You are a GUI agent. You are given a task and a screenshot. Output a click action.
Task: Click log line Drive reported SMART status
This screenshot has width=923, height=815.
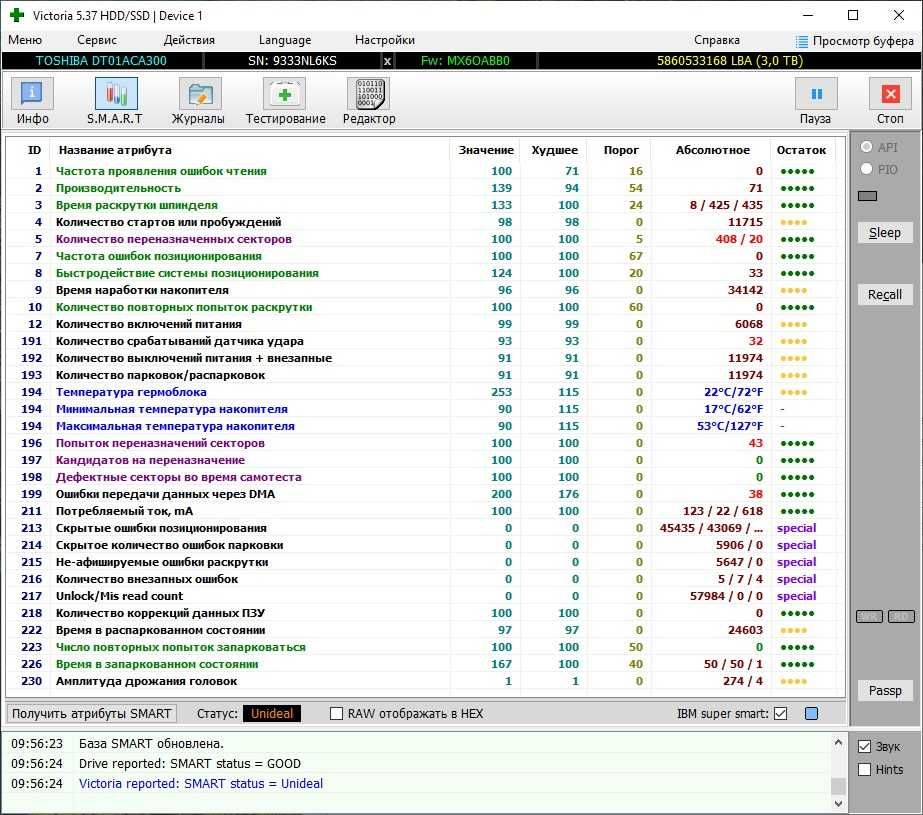point(190,764)
